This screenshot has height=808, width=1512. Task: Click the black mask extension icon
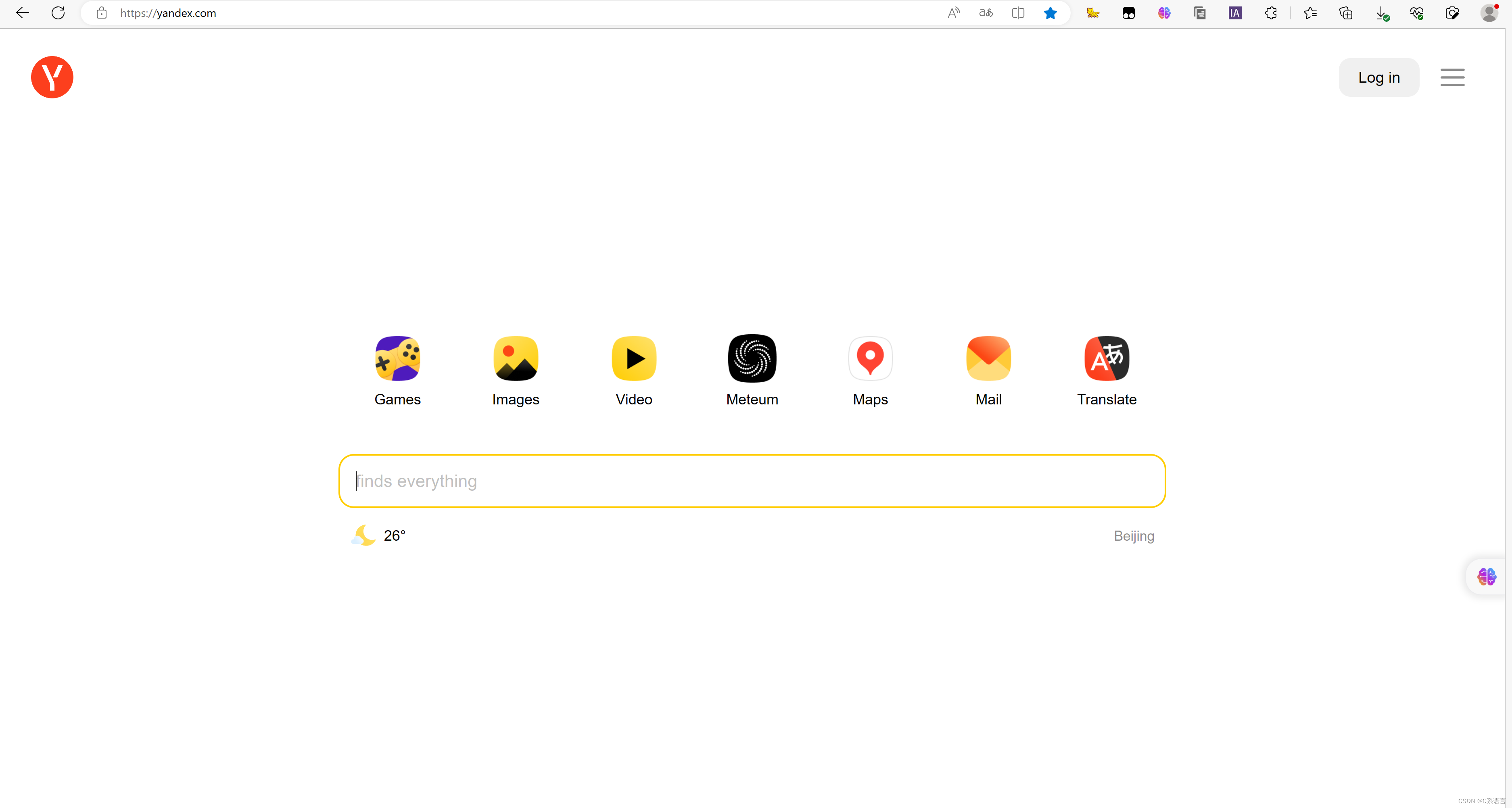1128,13
